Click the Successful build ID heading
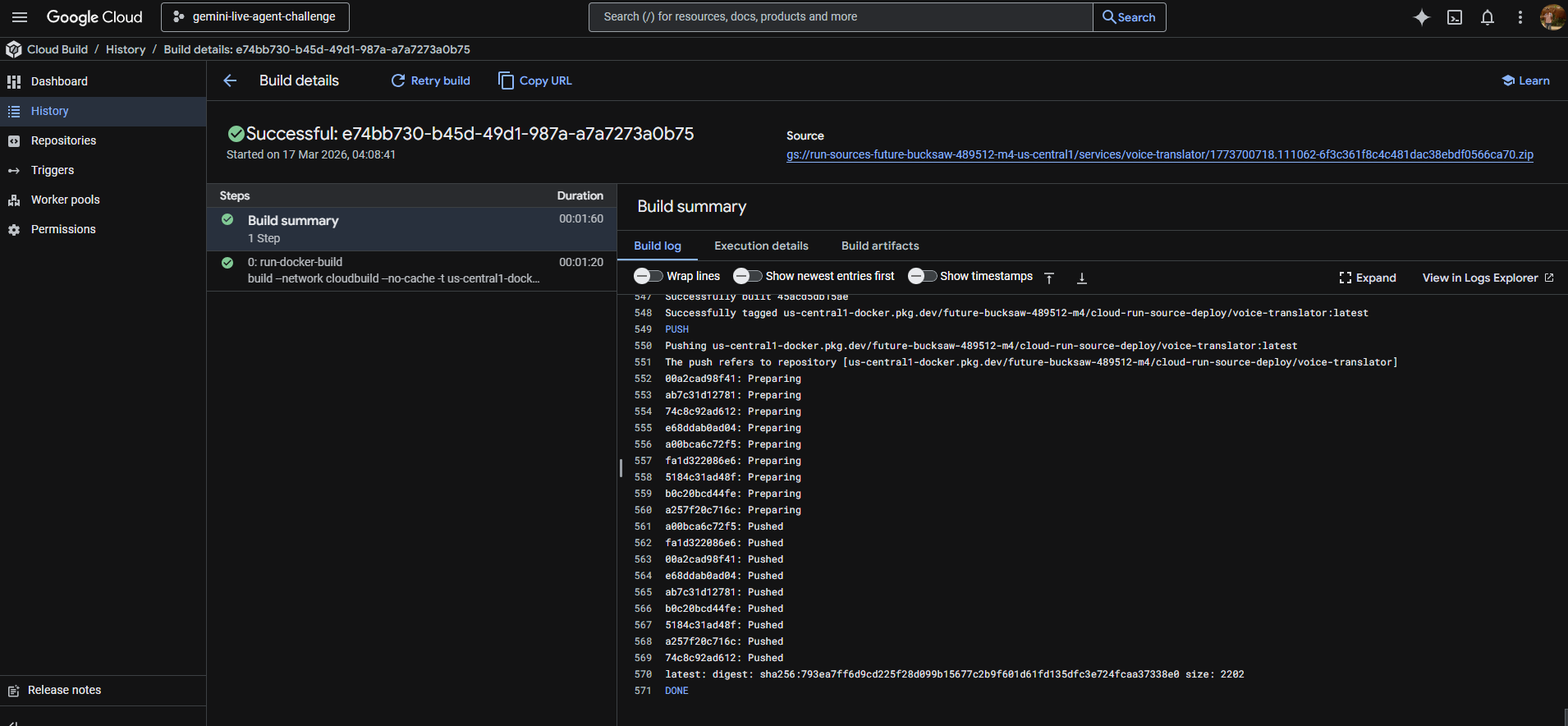 coord(470,133)
